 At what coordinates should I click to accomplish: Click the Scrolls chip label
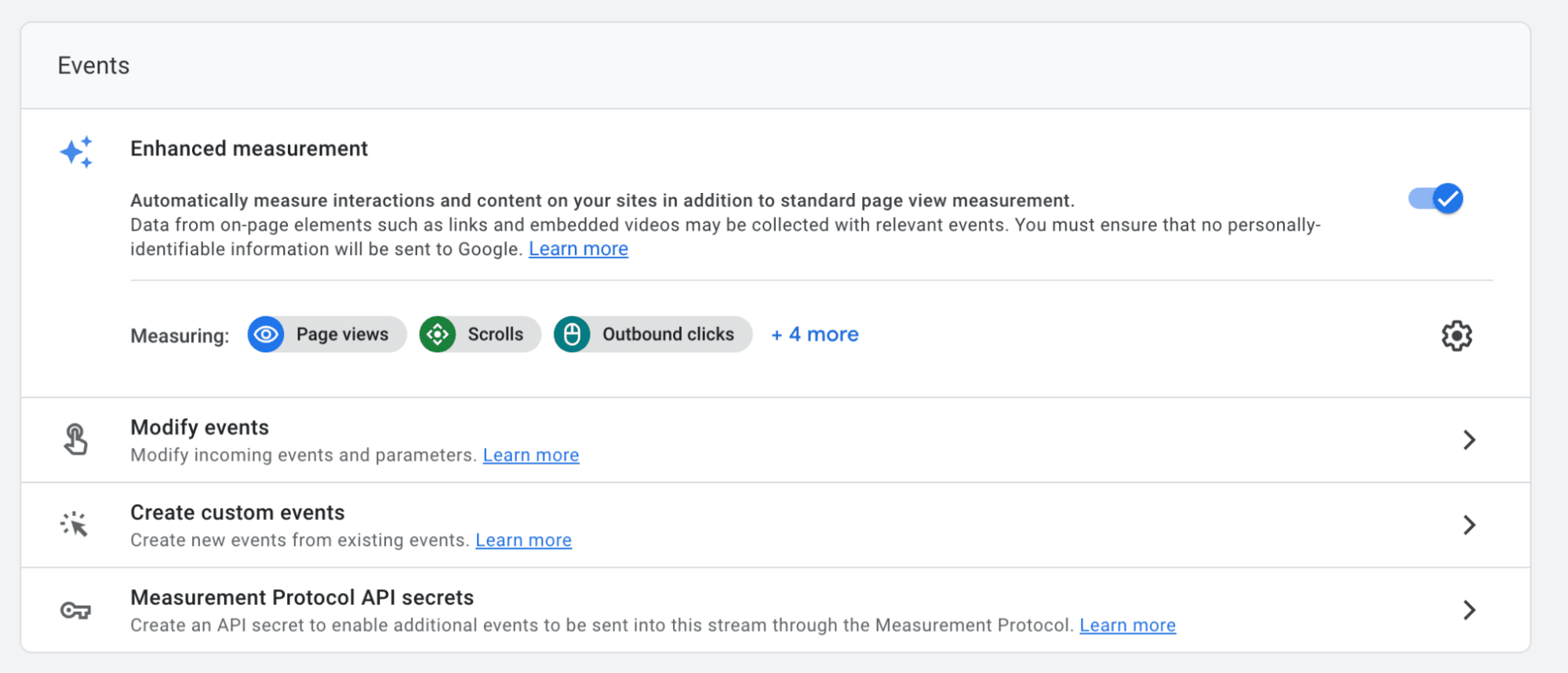click(495, 335)
